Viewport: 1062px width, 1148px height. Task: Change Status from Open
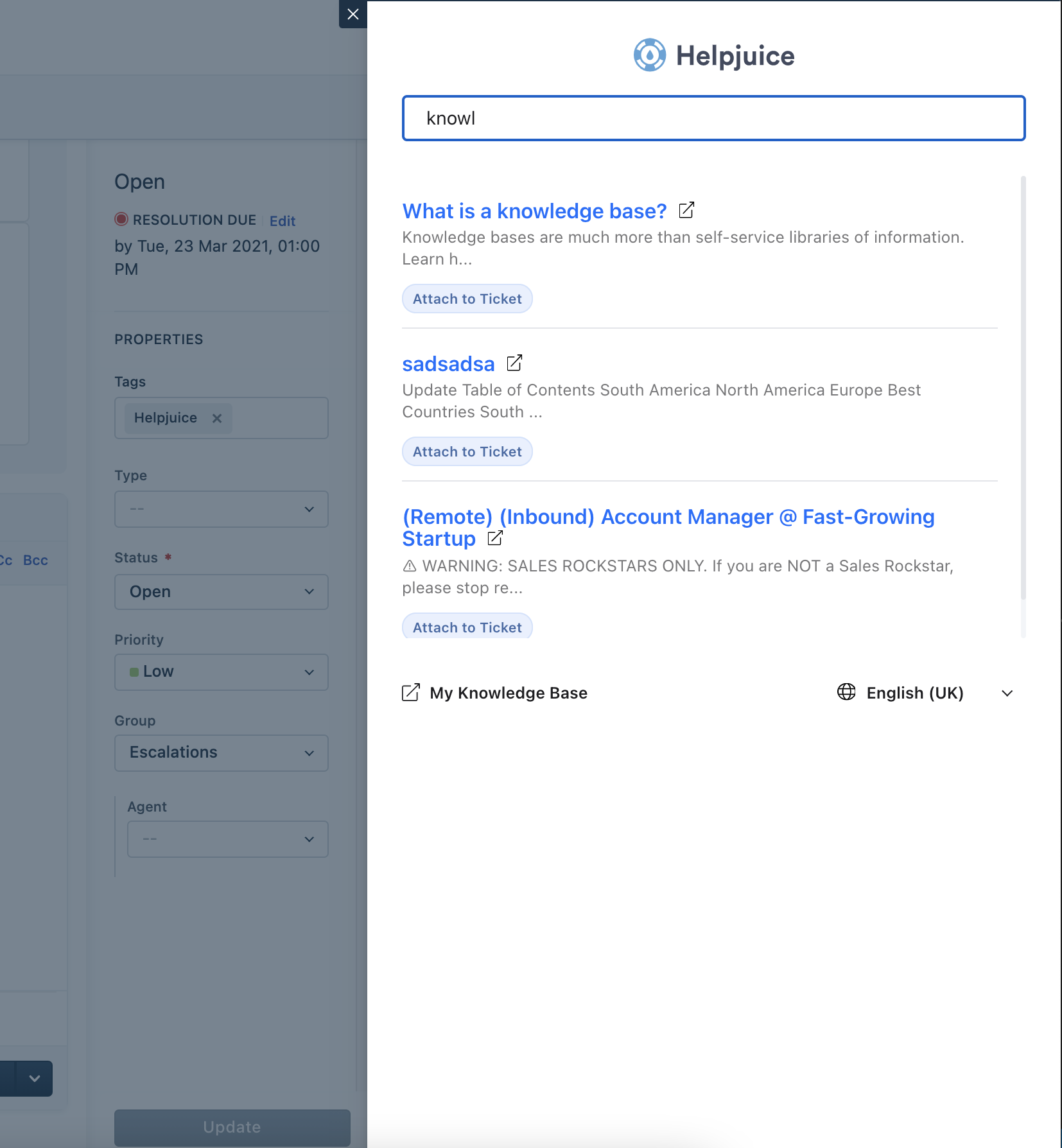coord(221,591)
